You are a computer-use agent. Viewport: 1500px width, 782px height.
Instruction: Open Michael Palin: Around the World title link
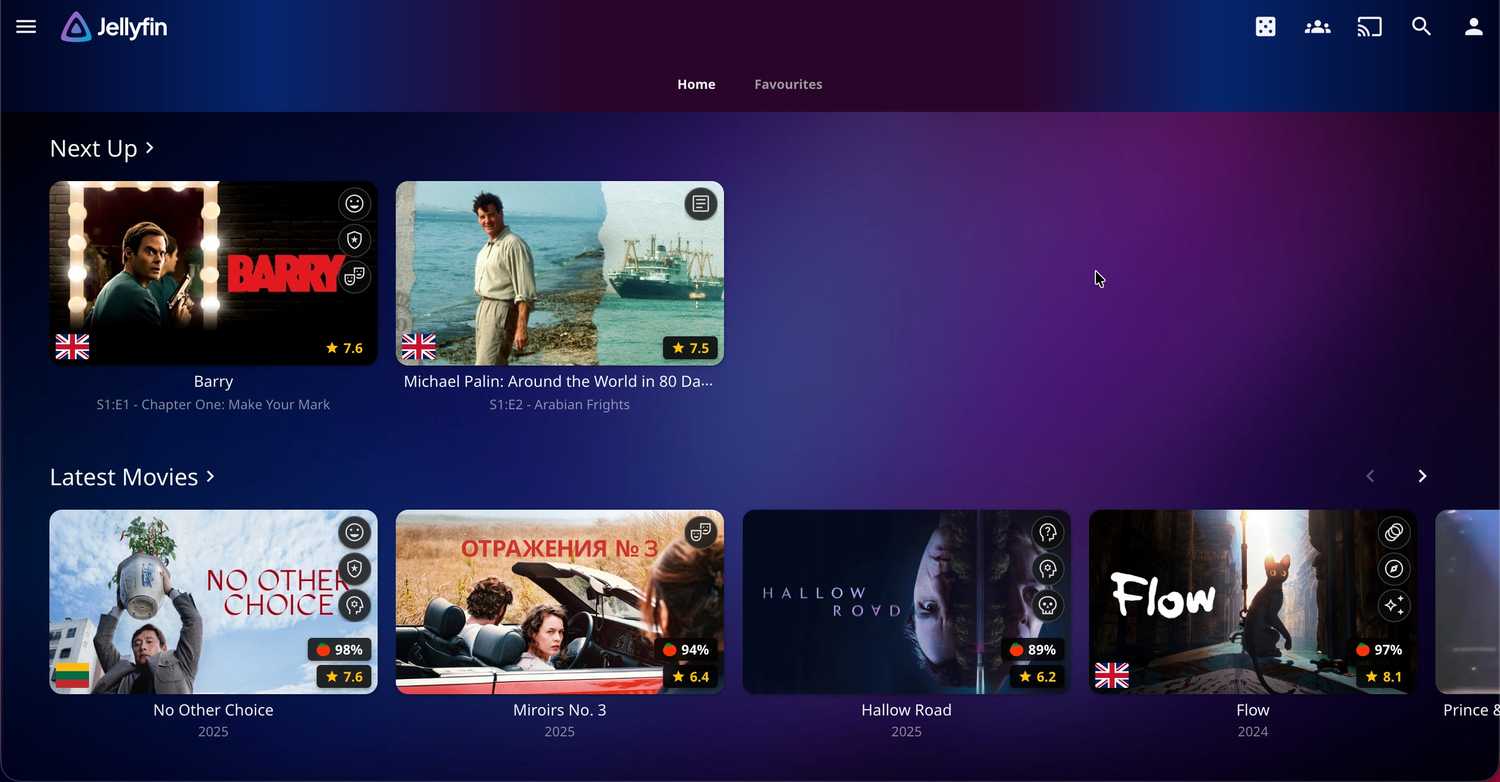click(x=559, y=381)
